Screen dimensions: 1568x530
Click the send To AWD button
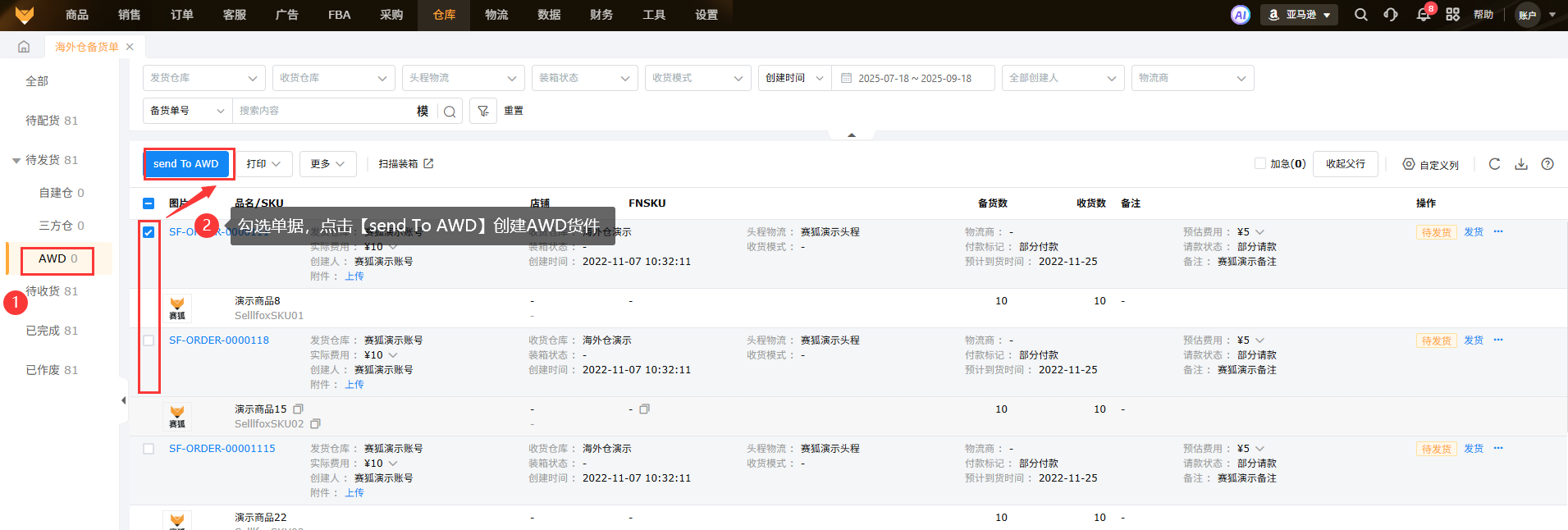186,164
